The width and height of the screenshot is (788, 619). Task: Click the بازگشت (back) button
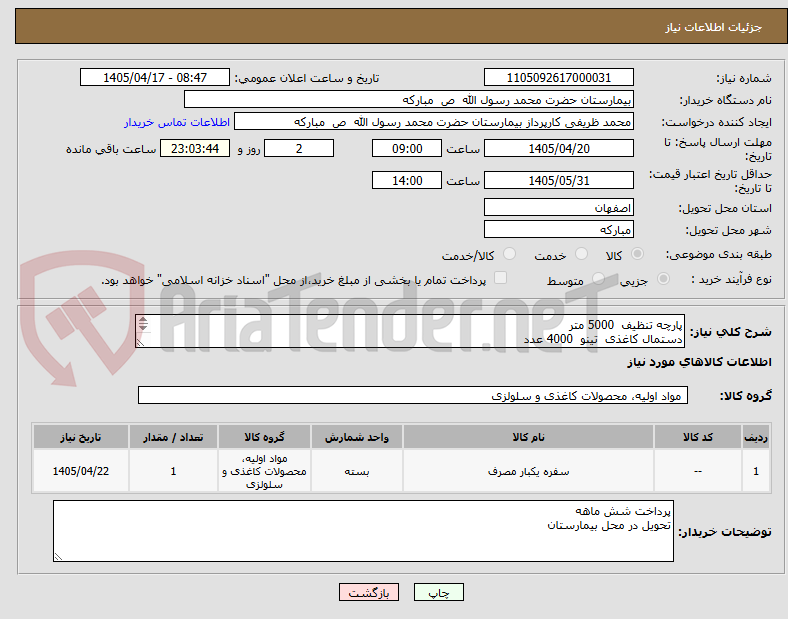[369, 592]
